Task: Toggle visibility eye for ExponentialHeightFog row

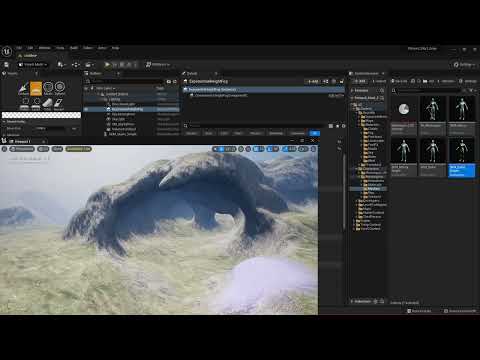Action: click(x=86, y=109)
